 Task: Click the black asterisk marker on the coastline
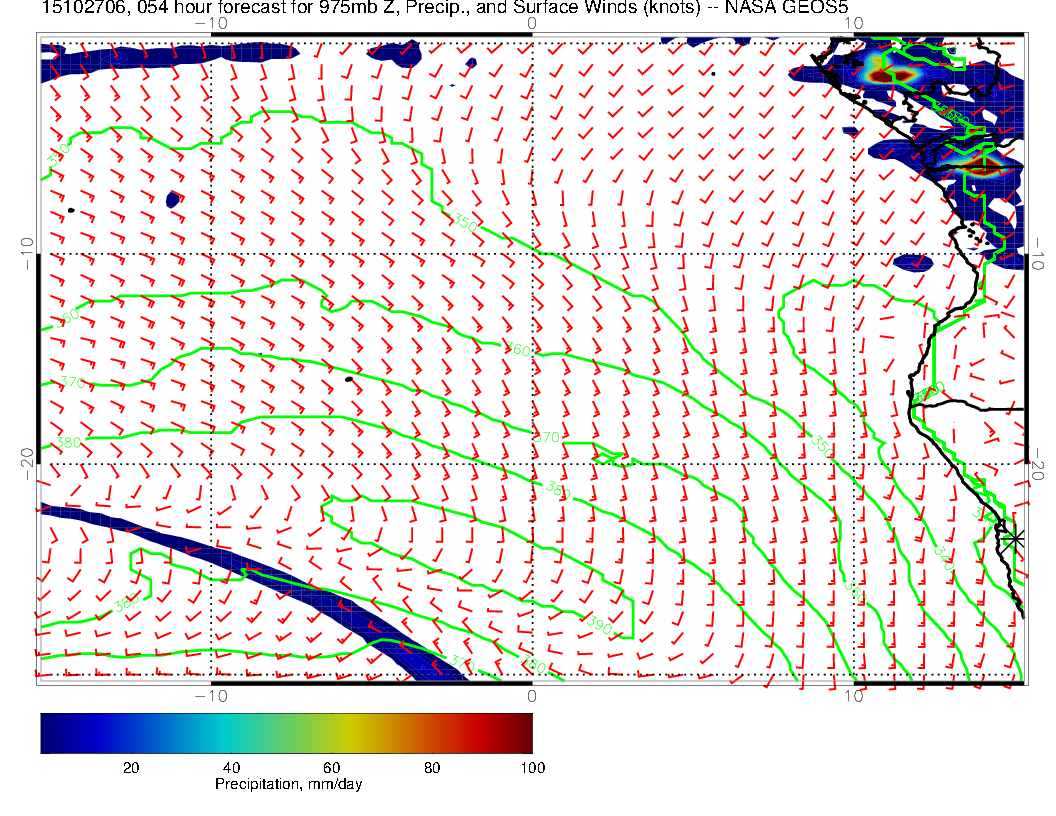tap(1014, 538)
